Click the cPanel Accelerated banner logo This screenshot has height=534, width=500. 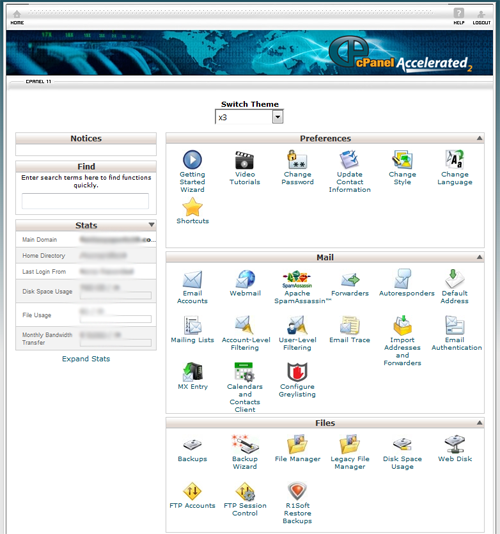[x=401, y=54]
